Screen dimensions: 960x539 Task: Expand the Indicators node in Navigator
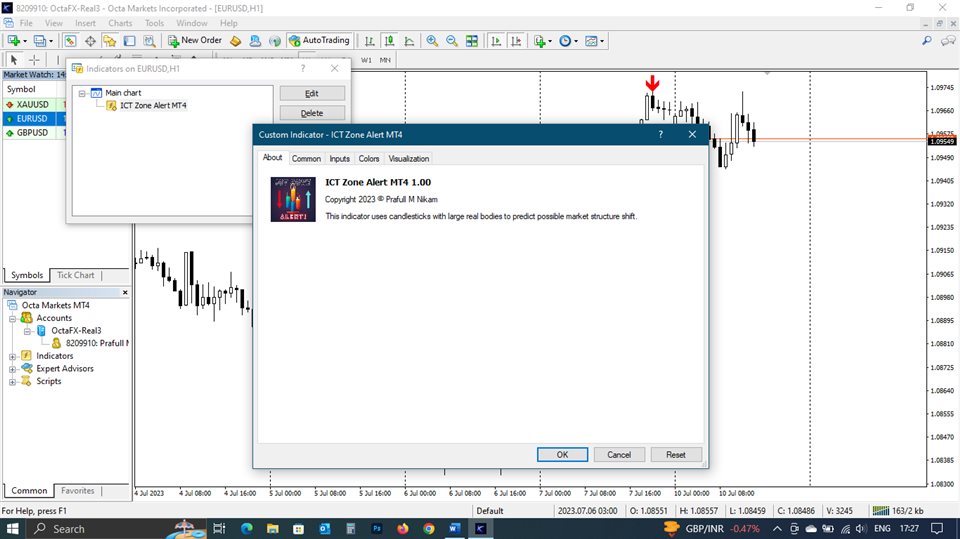(x=12, y=356)
